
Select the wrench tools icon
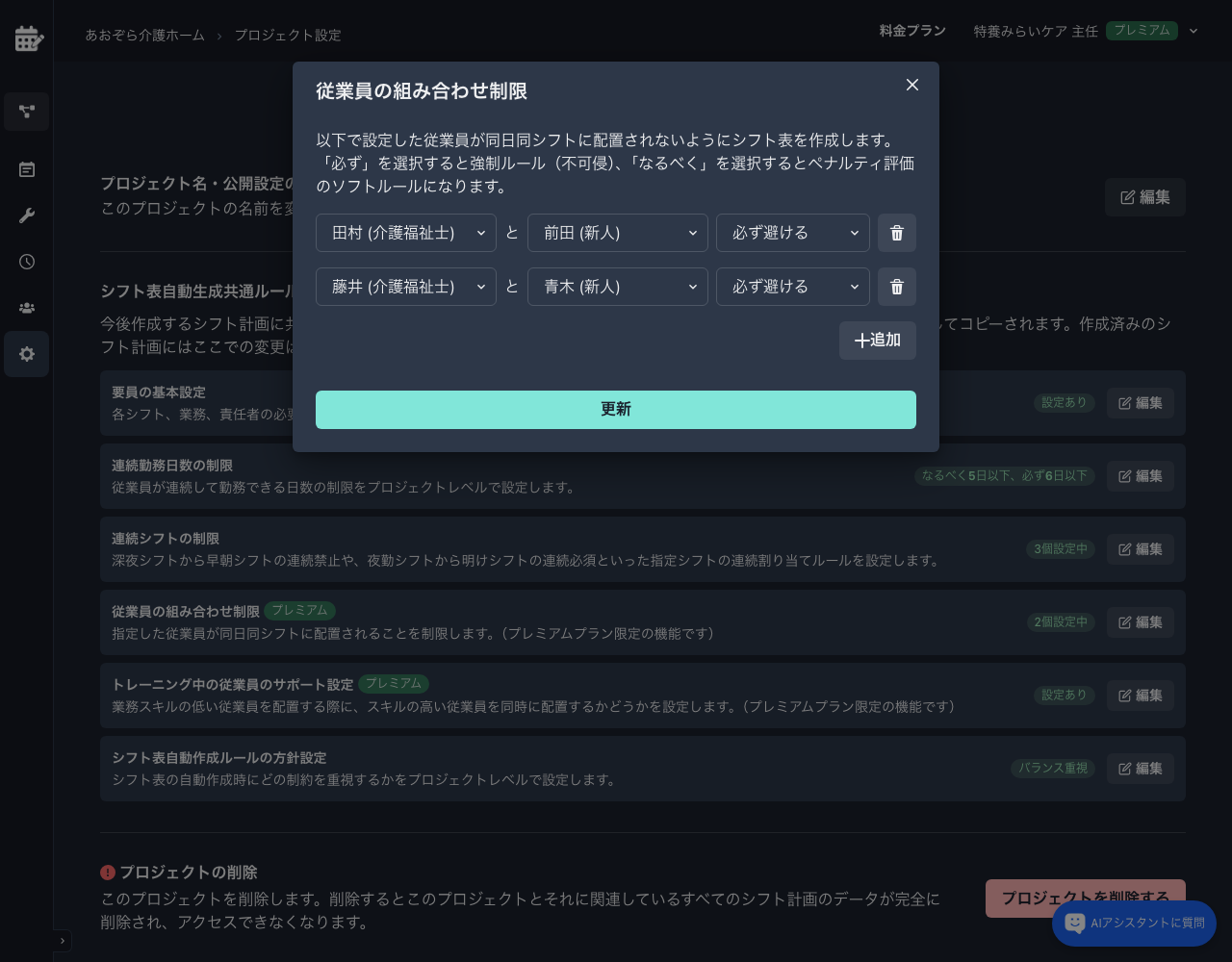[26, 215]
